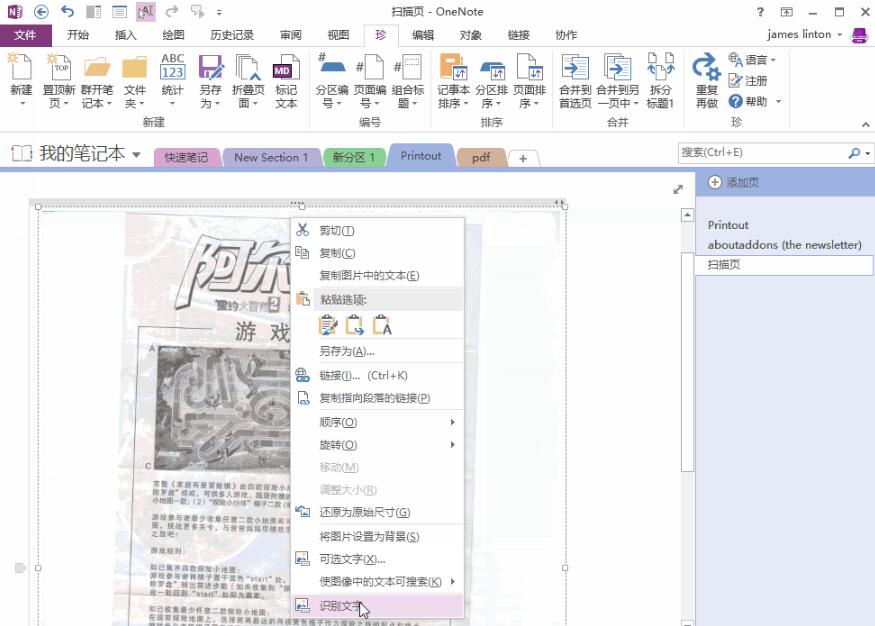Select 识别文字 in context menu

click(x=378, y=606)
